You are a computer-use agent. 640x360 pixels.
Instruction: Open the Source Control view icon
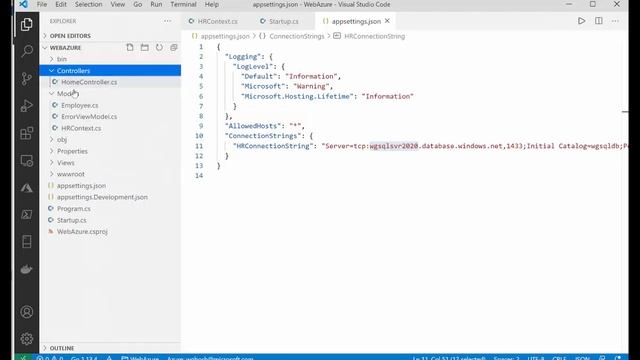pos(27,78)
